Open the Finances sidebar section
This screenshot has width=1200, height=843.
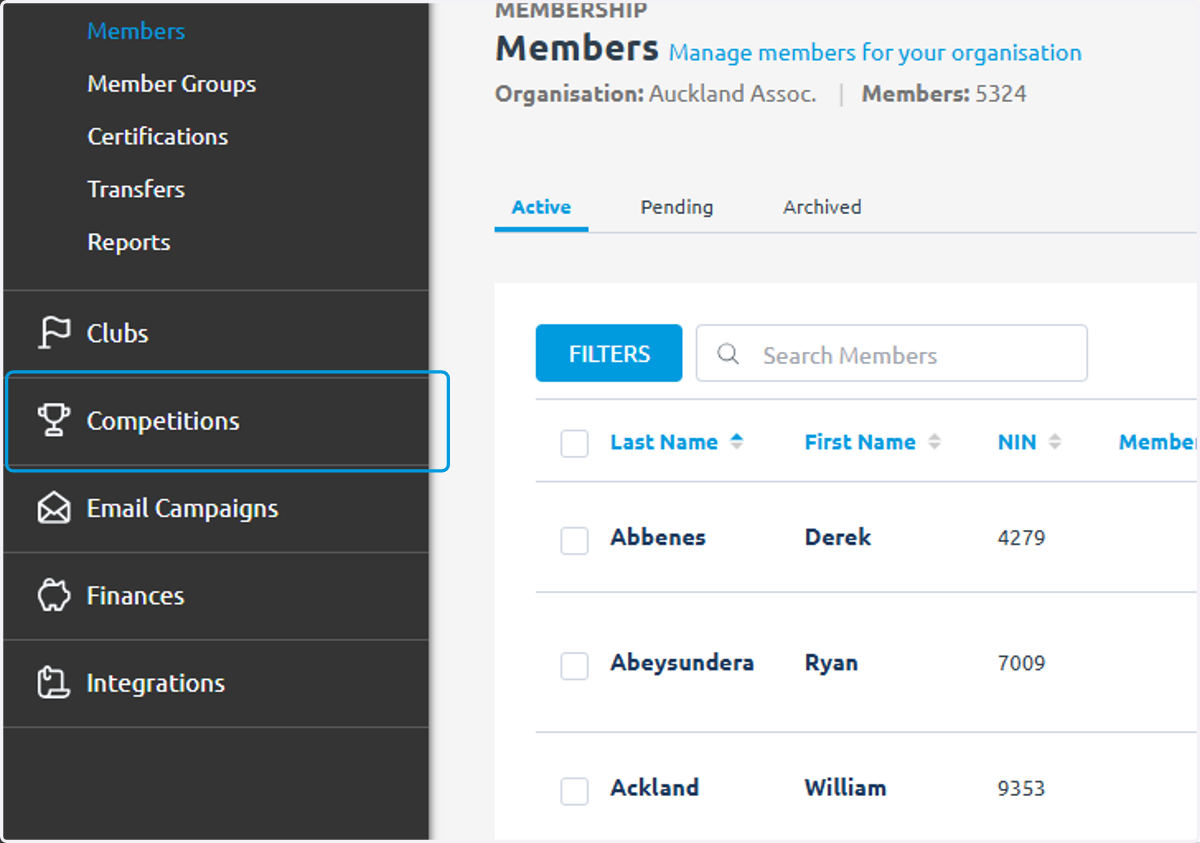216,596
